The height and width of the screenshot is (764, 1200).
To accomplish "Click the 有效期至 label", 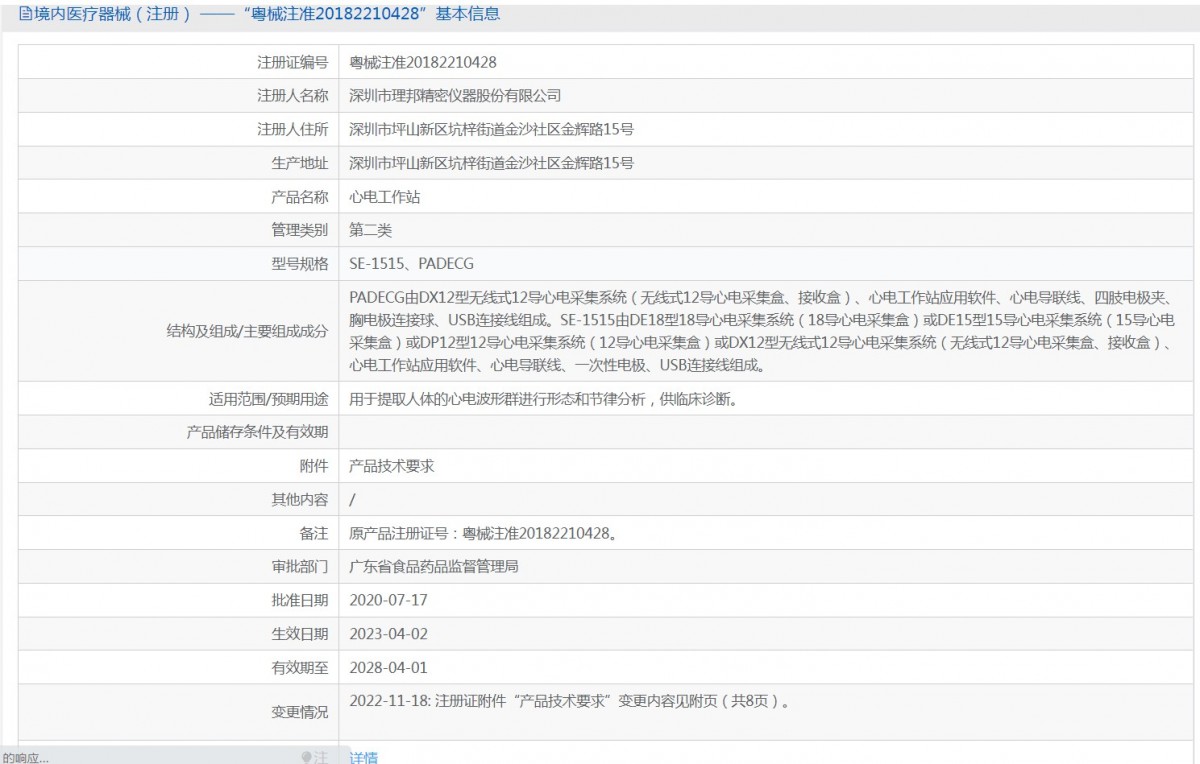I will point(299,668).
